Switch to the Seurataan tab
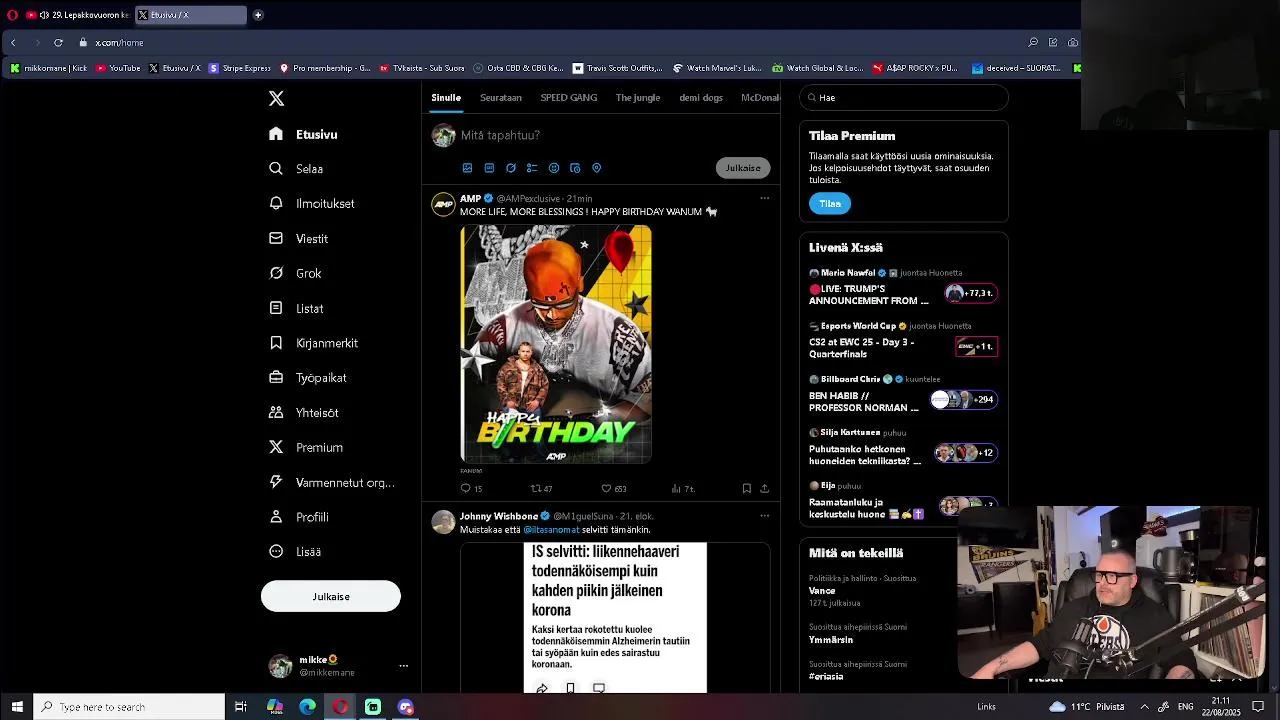The height and width of the screenshot is (720, 1280). 501,98
